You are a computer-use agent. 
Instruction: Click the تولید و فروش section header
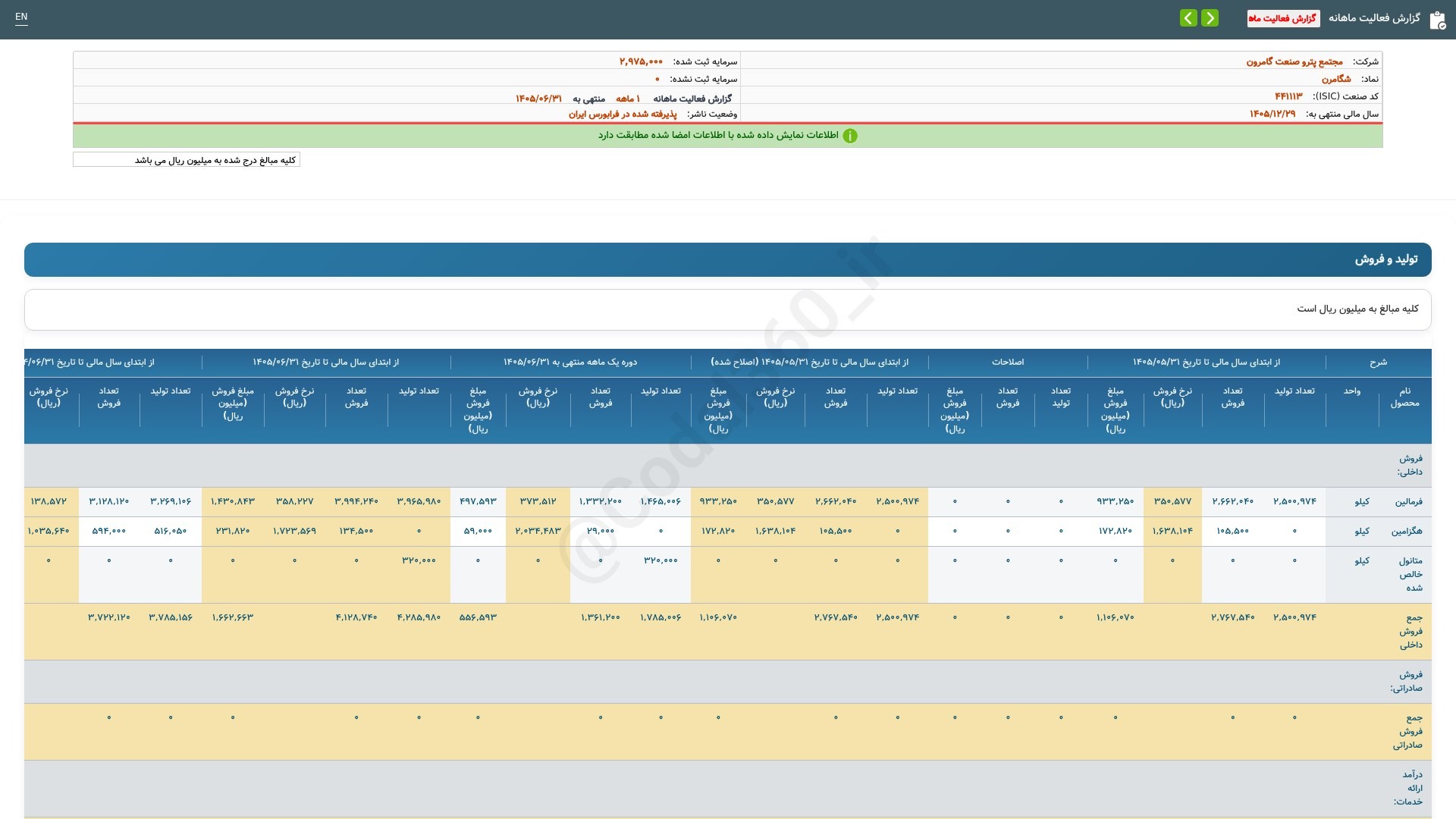[x=728, y=259]
